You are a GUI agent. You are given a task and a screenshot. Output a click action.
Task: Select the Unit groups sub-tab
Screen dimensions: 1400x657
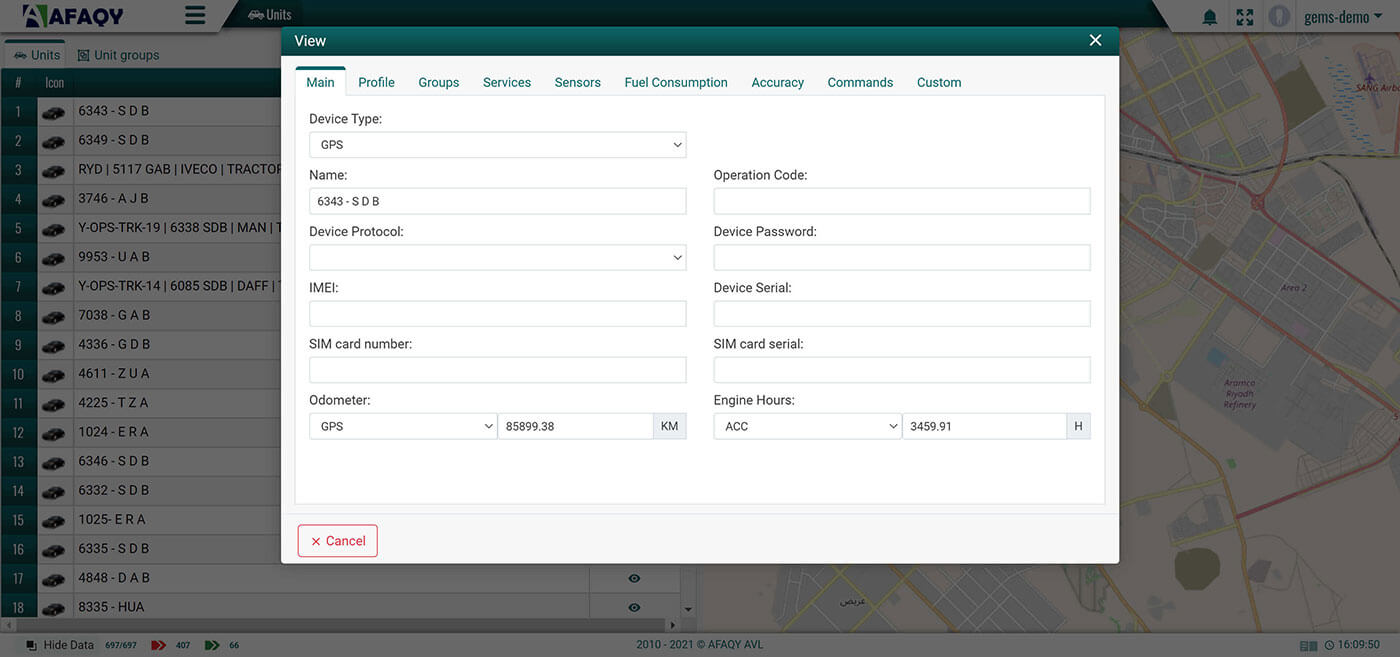pos(118,55)
